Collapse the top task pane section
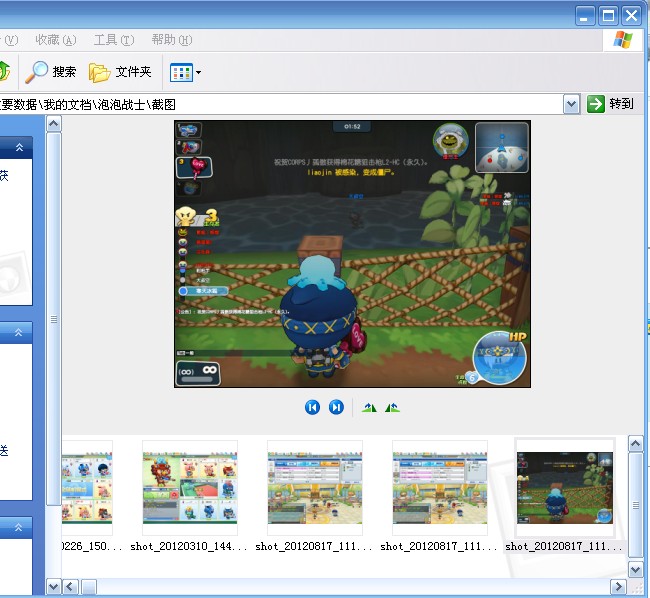Screen dimensions: 650x598 pos(19,147)
